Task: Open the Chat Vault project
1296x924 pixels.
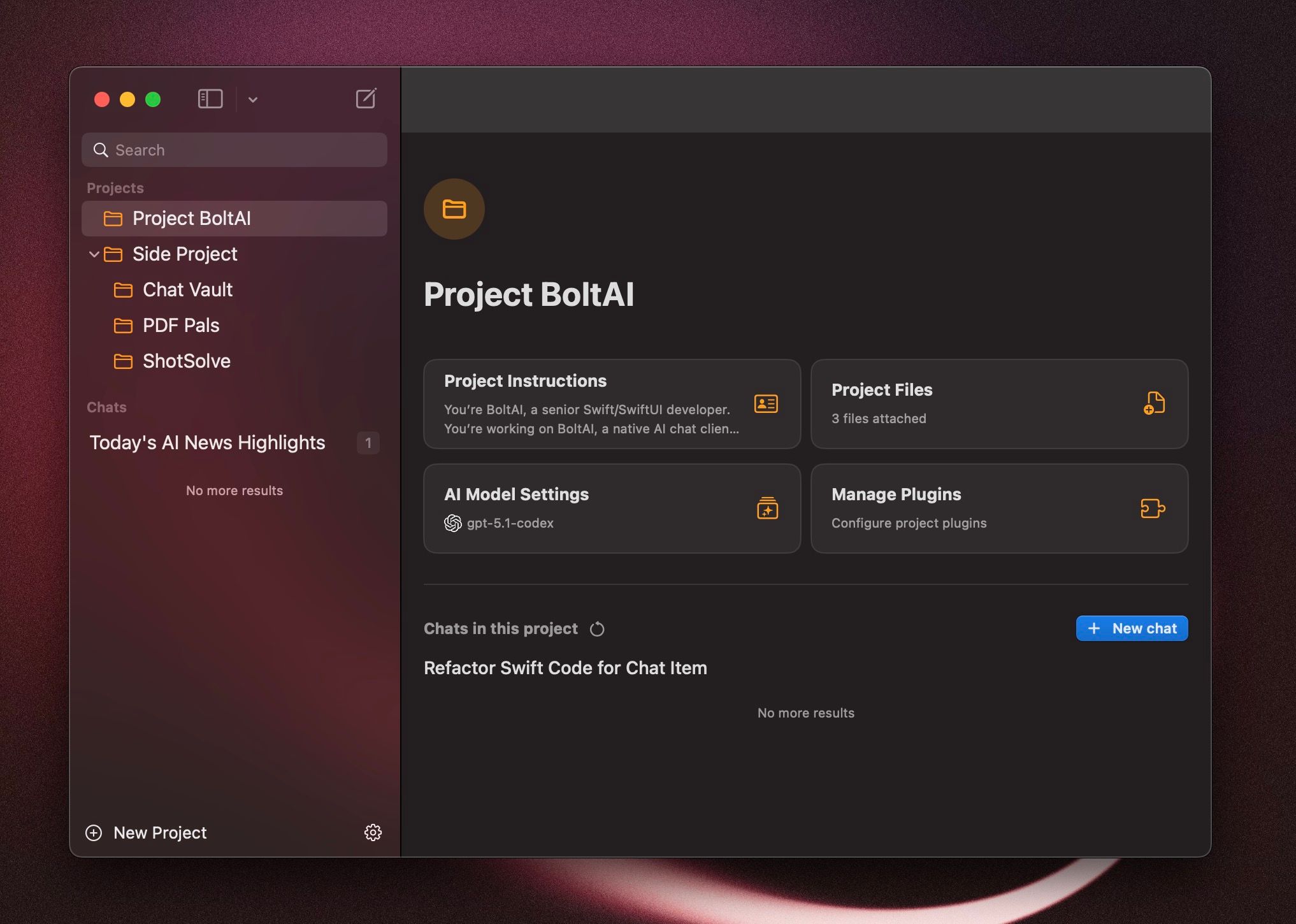Action: point(187,290)
